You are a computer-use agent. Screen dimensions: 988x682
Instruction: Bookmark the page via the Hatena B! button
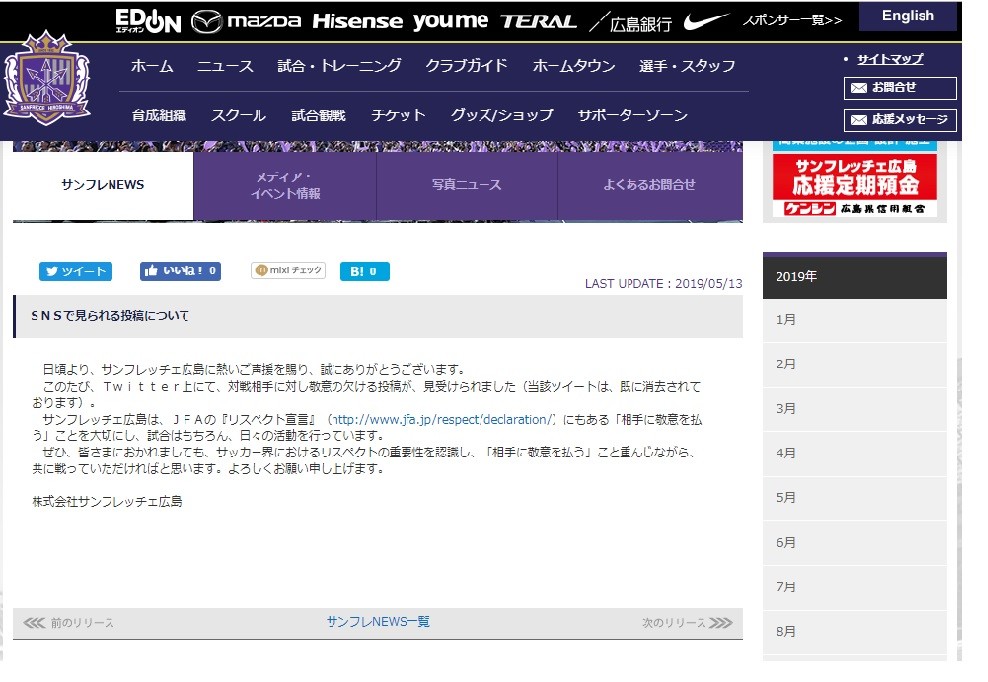click(x=364, y=270)
